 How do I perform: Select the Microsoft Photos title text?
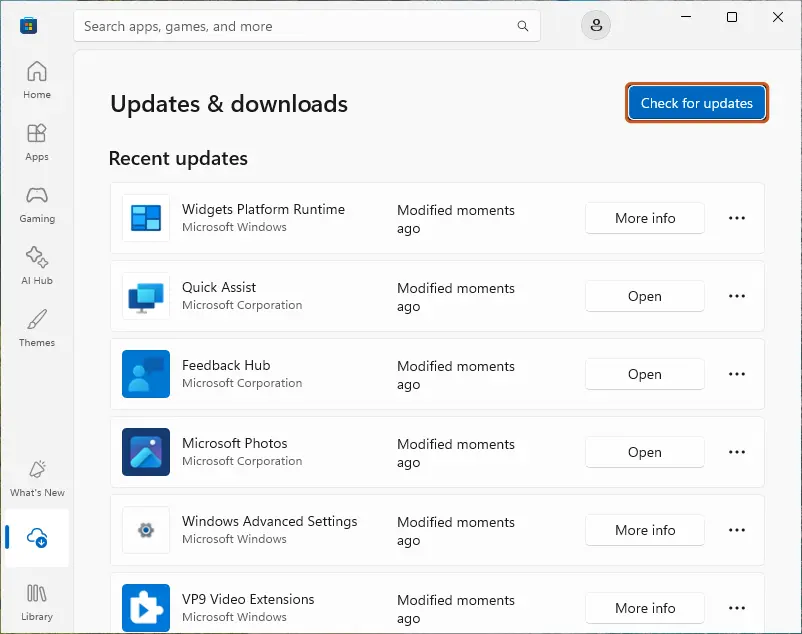[235, 443]
